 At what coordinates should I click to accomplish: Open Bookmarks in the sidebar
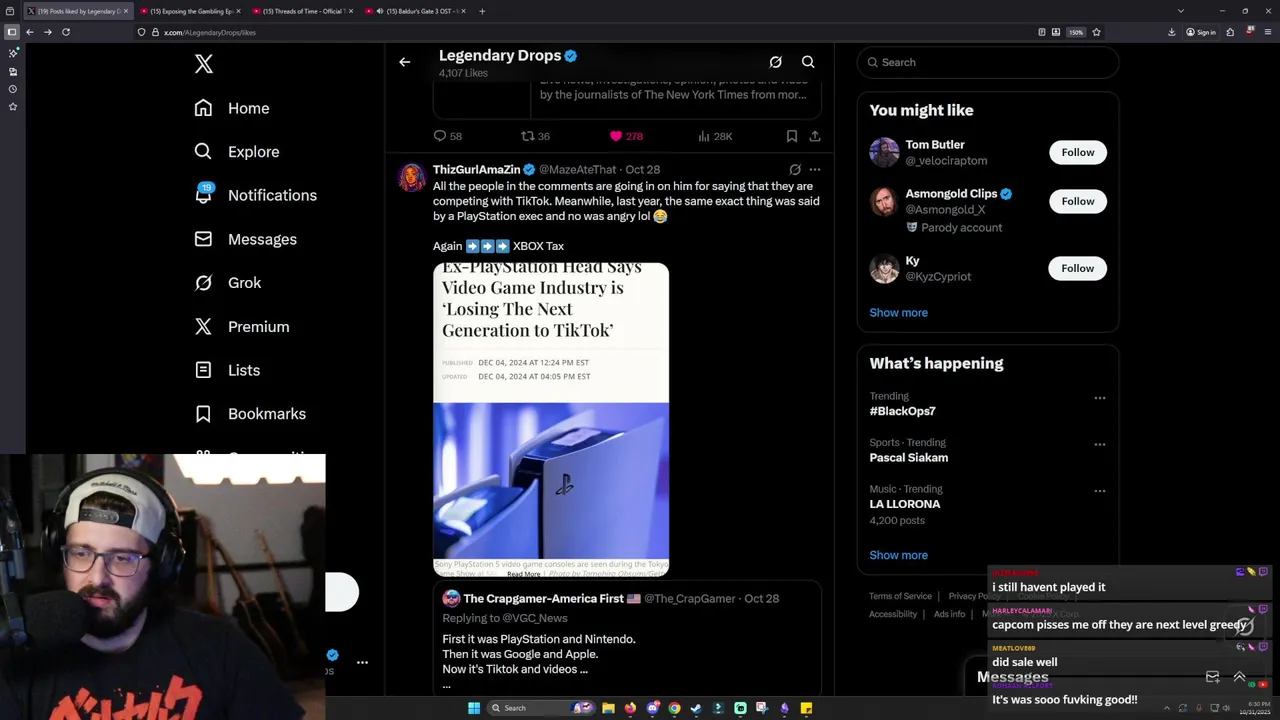coord(251,414)
